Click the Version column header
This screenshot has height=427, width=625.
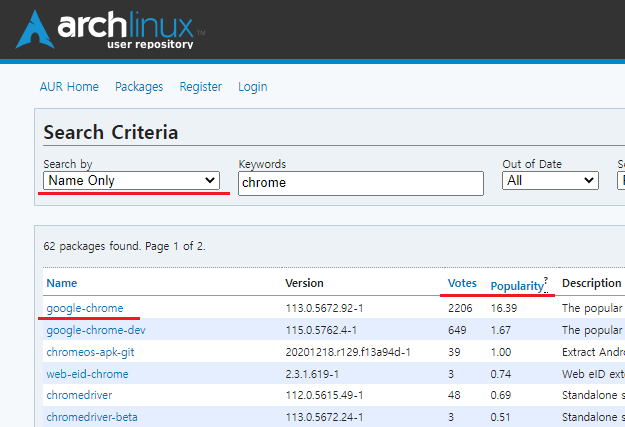304,283
